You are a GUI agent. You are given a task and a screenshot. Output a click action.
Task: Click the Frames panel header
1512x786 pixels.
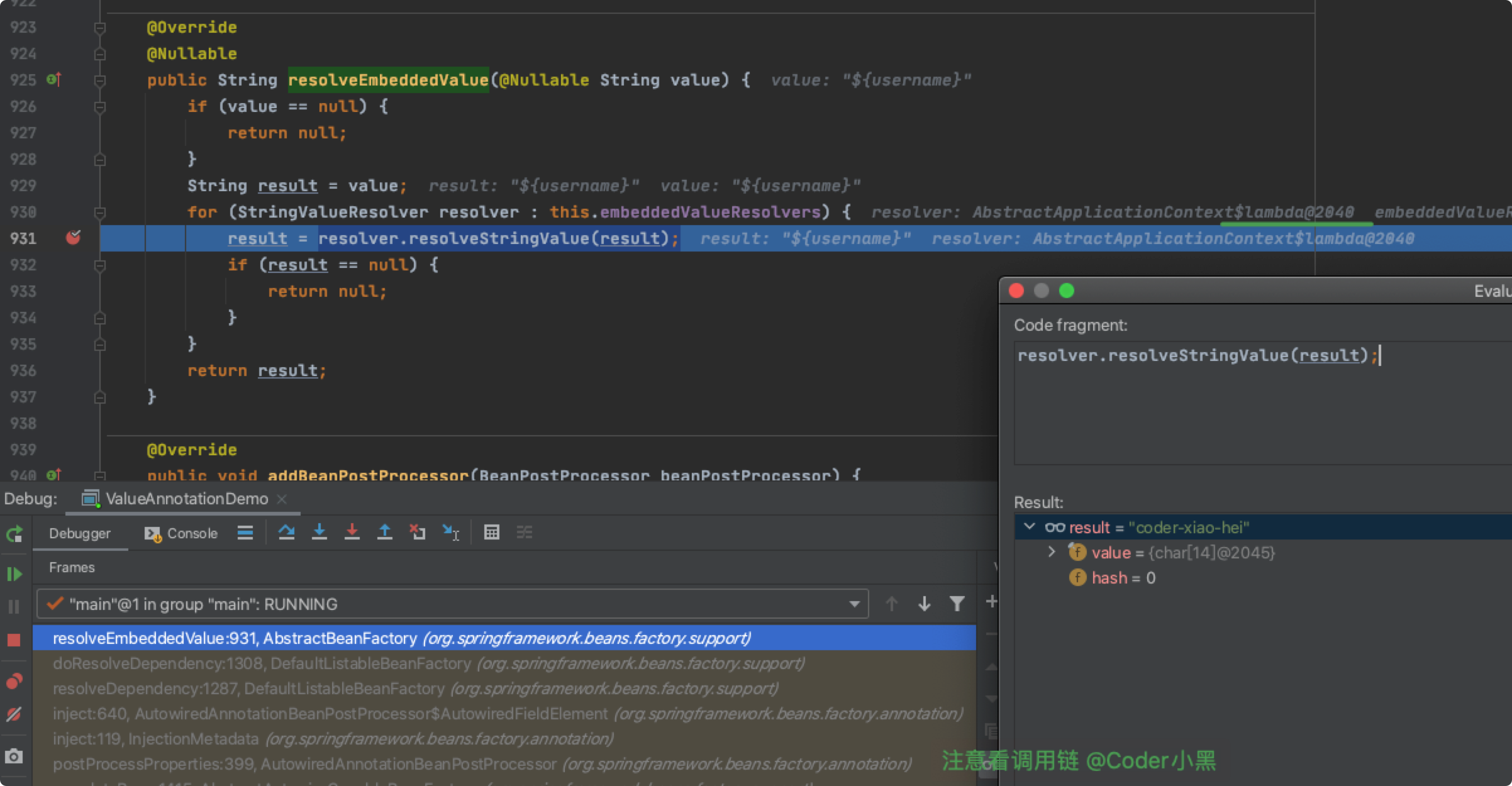[72, 567]
